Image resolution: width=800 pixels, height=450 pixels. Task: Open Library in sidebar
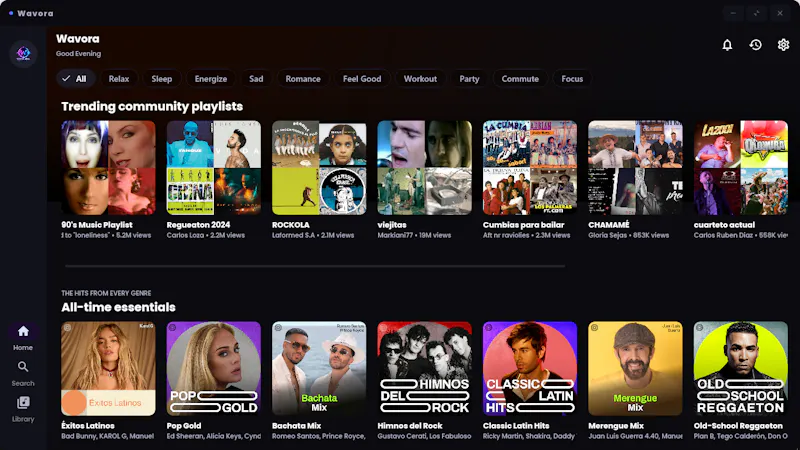click(23, 409)
